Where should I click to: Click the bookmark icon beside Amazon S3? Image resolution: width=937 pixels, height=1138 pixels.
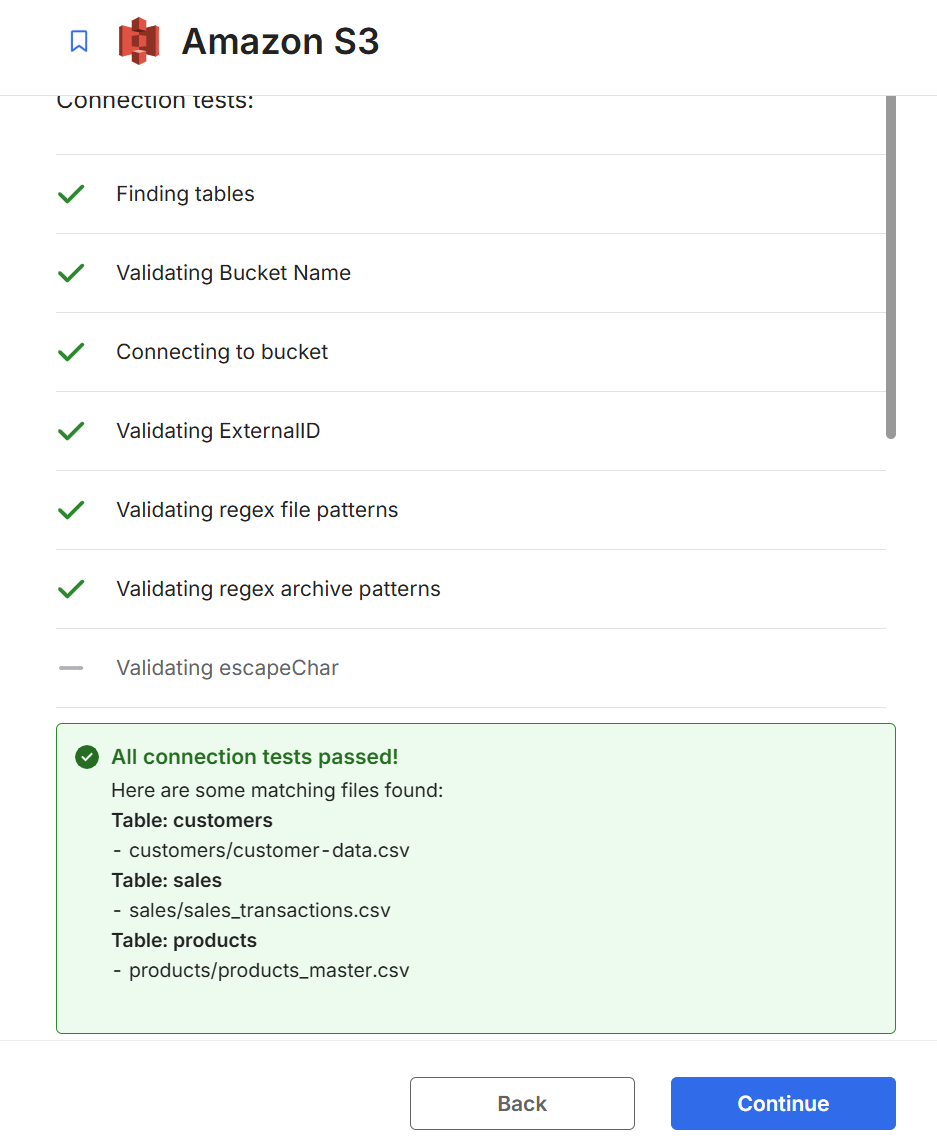(79, 41)
